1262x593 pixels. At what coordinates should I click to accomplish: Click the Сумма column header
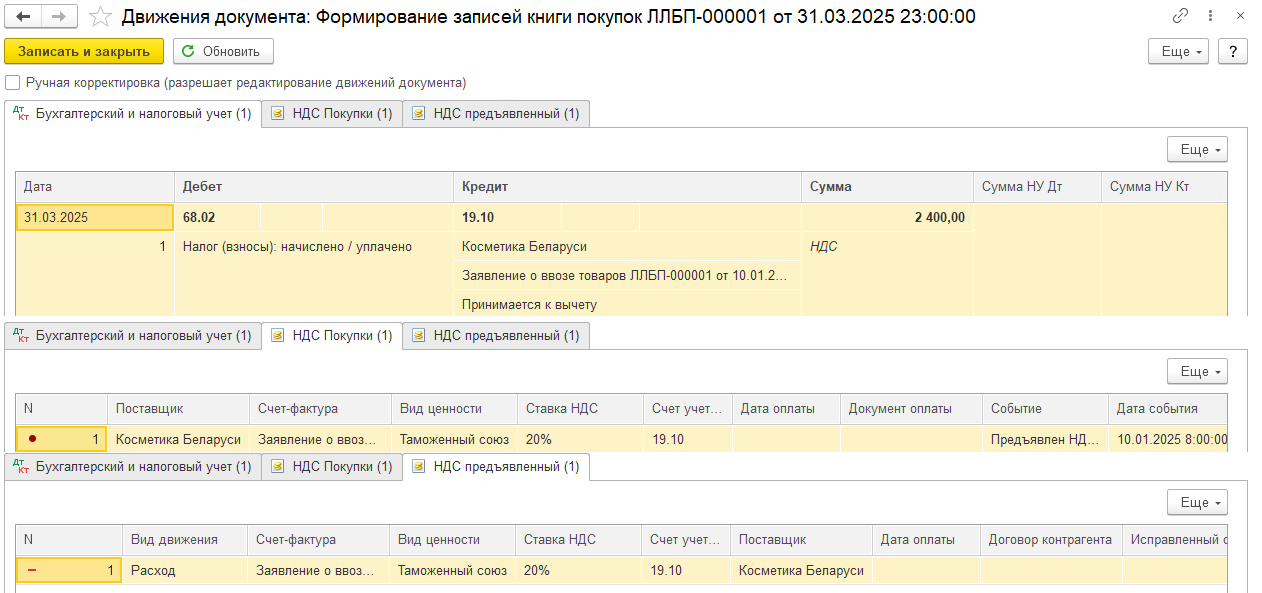click(887, 187)
